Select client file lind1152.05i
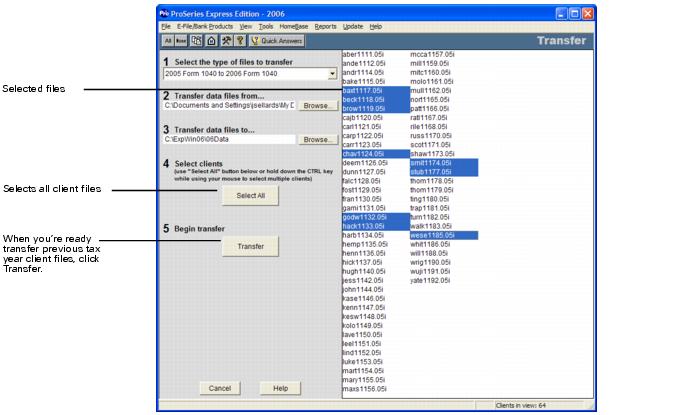The height and width of the screenshot is (415, 674). tap(362, 353)
